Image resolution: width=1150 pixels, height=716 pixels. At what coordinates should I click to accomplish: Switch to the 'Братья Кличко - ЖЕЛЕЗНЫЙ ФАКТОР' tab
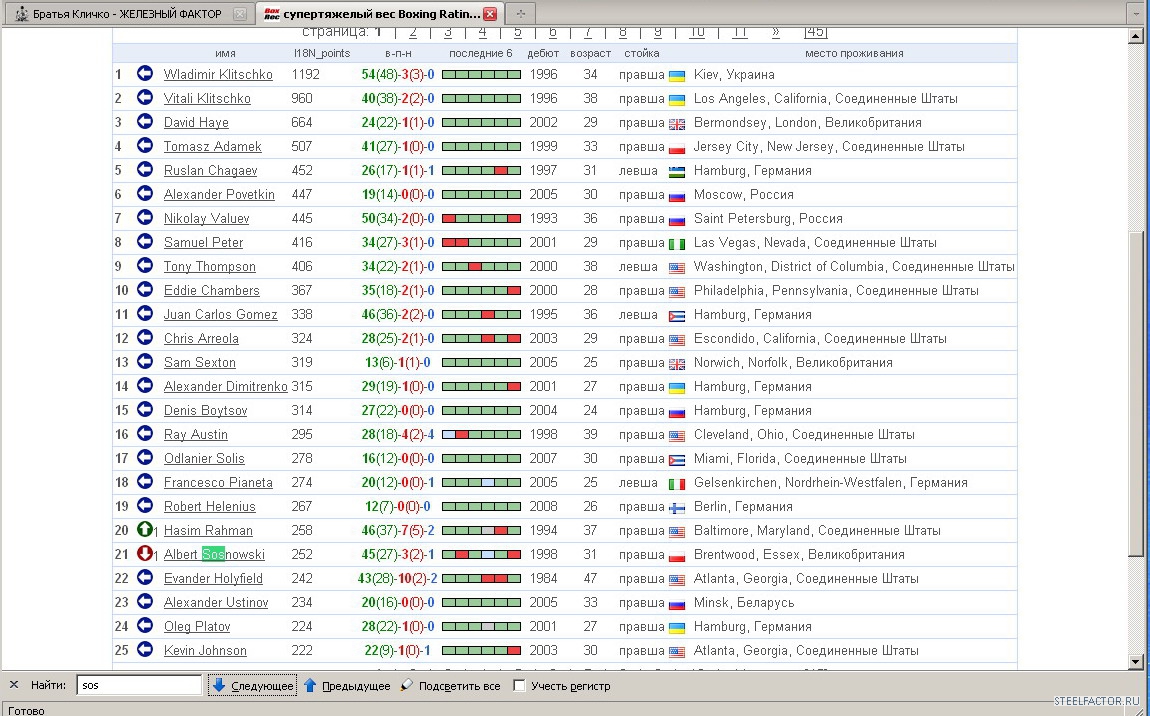point(125,14)
